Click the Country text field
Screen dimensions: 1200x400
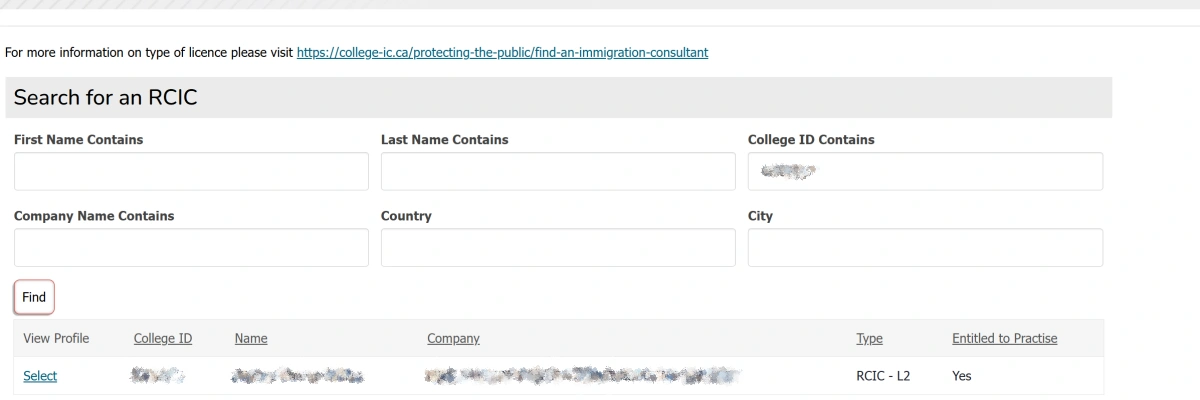[x=558, y=247]
